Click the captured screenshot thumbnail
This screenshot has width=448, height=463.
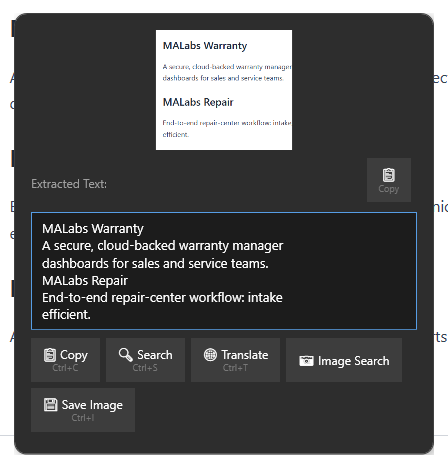coord(224,90)
